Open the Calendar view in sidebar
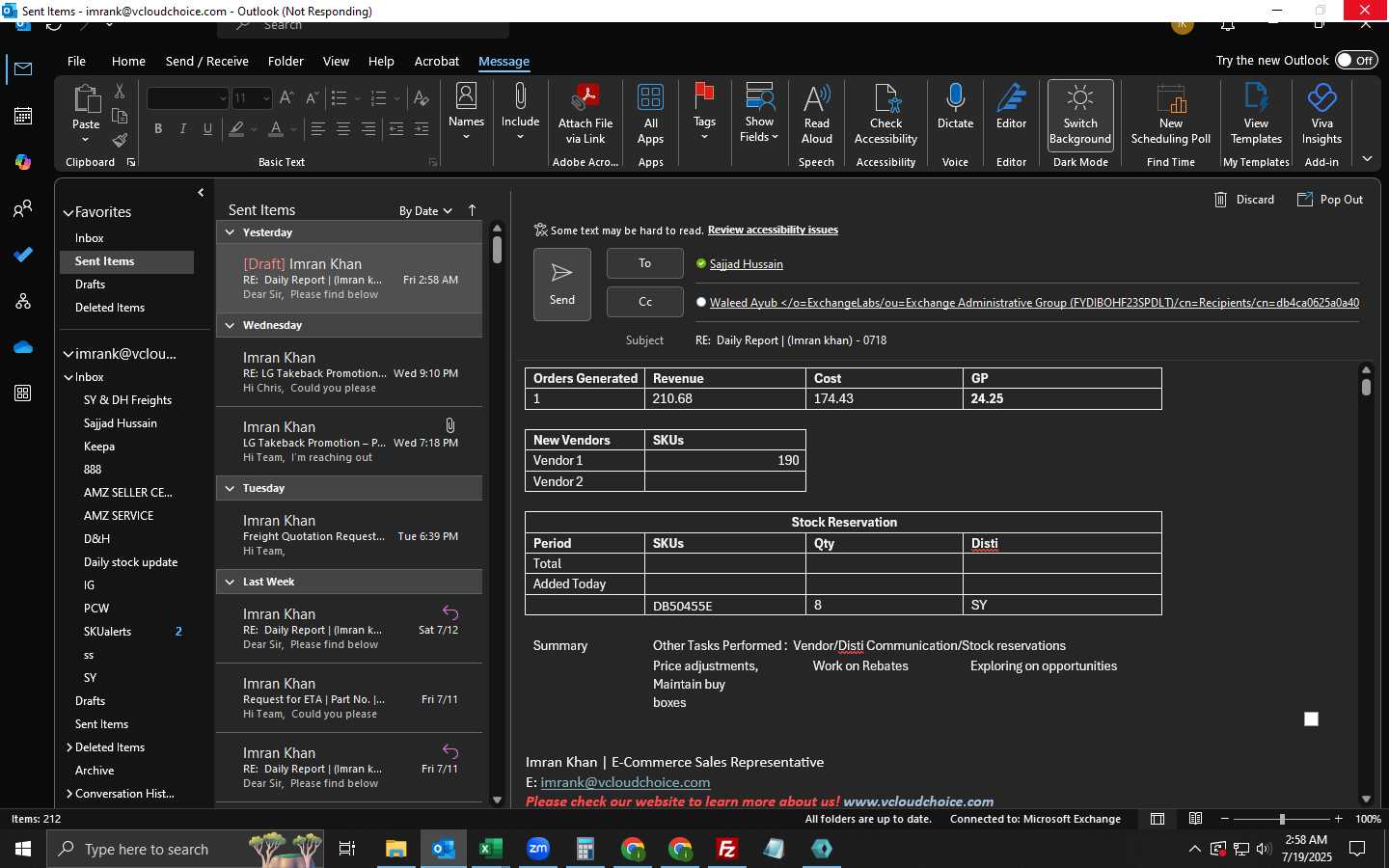The width and height of the screenshot is (1389, 868). point(23,116)
